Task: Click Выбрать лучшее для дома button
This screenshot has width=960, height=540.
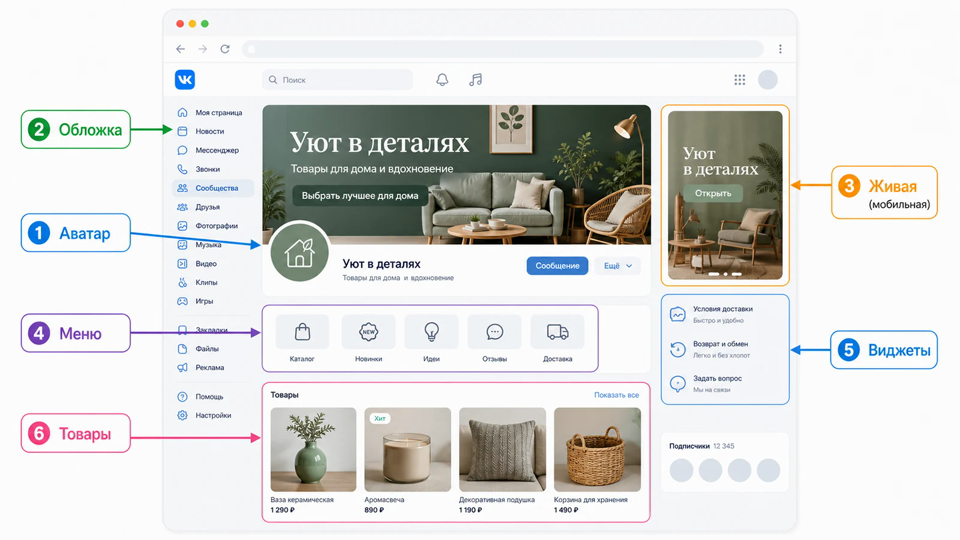Action: 360,196
